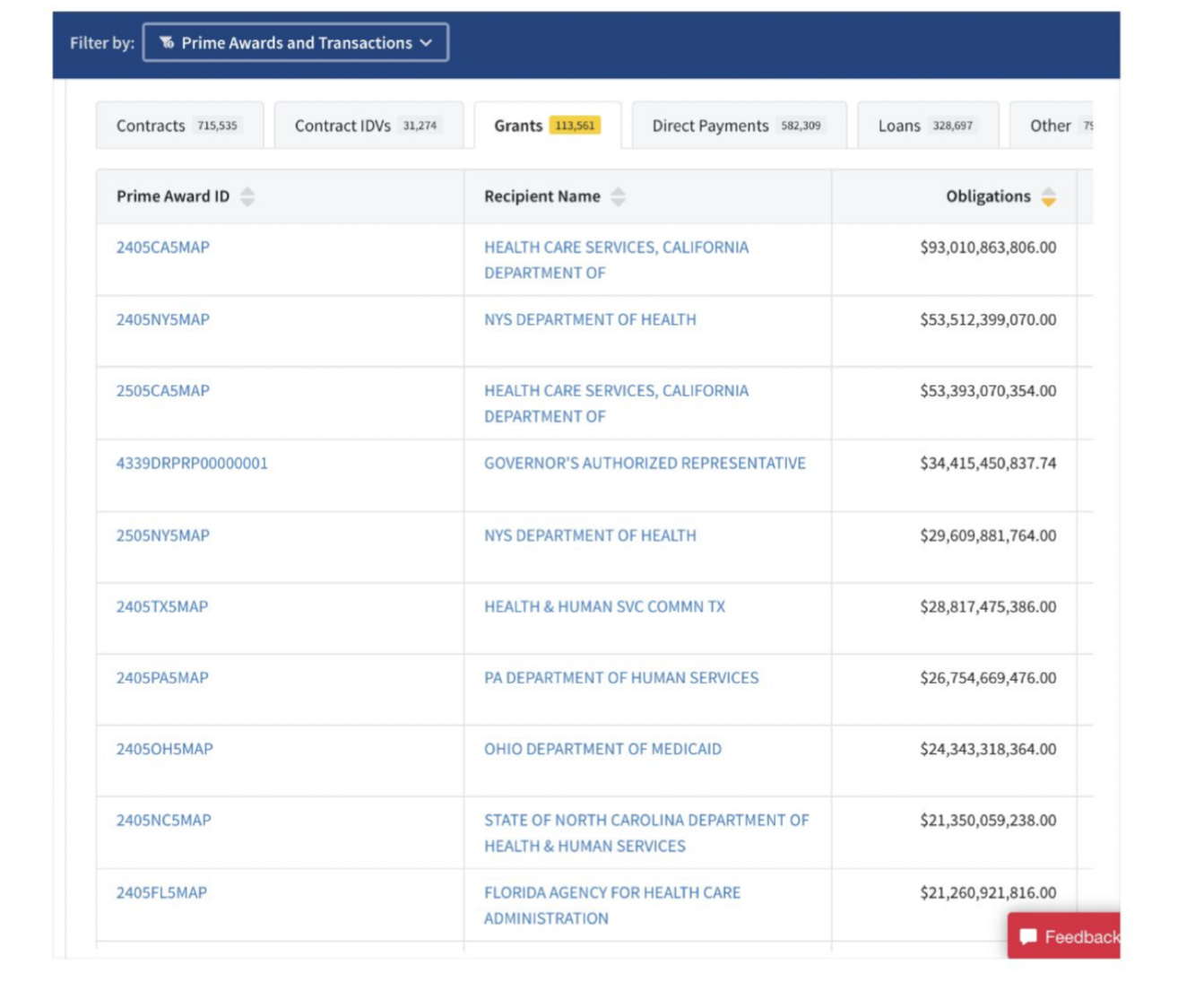Select obligation amount $21,260,921,816.00

(988, 893)
